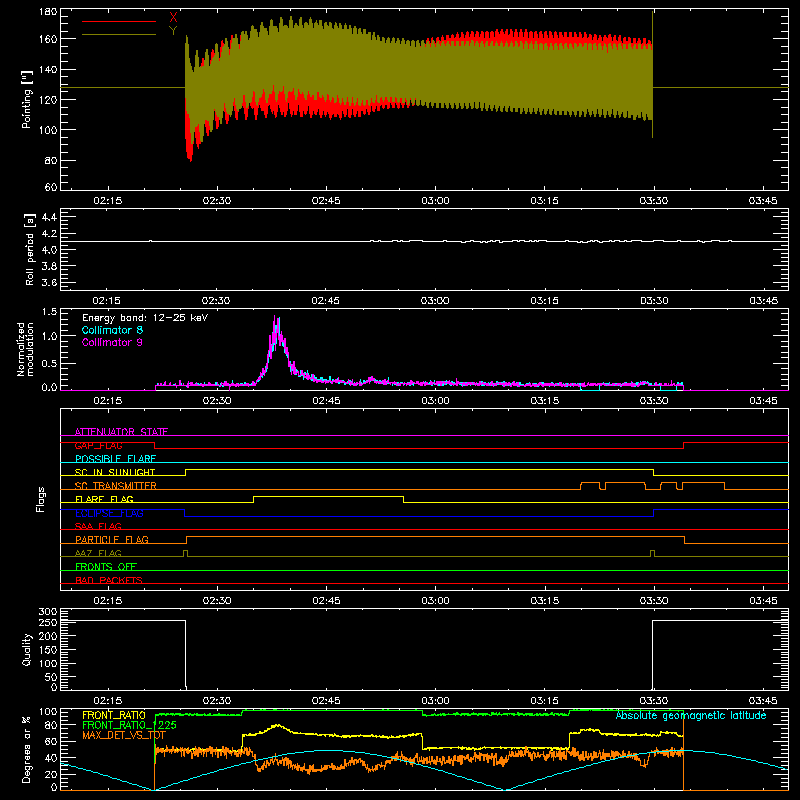Click the yellow FRONT_RATIO legend label
The width and height of the screenshot is (800, 800).
point(114,715)
